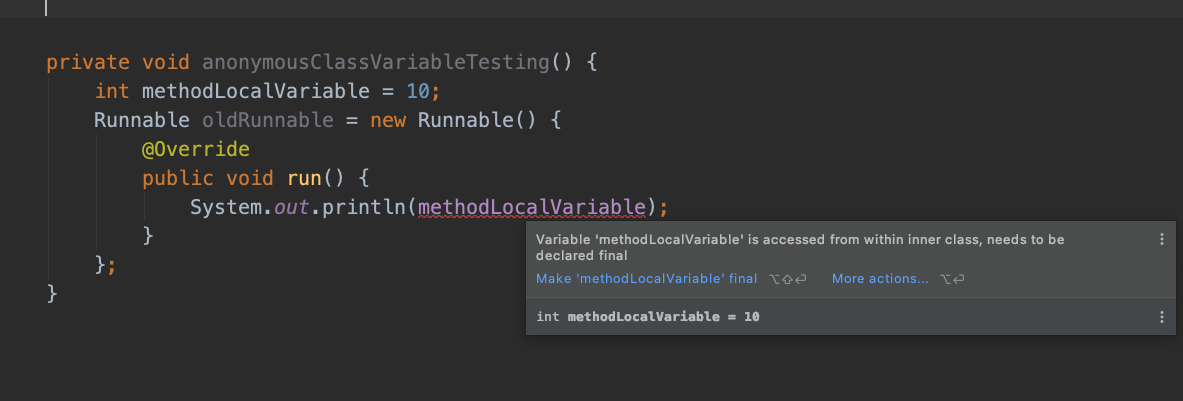Click the public keyword of the run method

tap(178, 179)
